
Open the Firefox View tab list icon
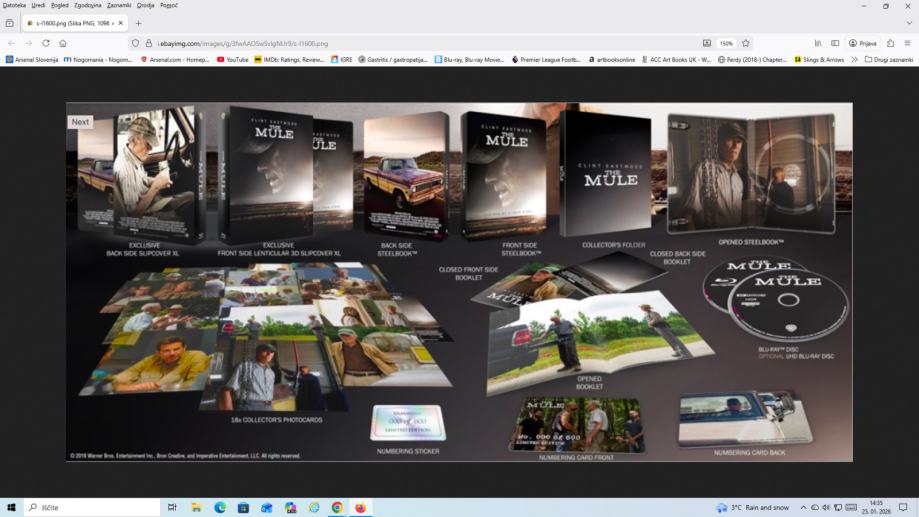(x=9, y=23)
